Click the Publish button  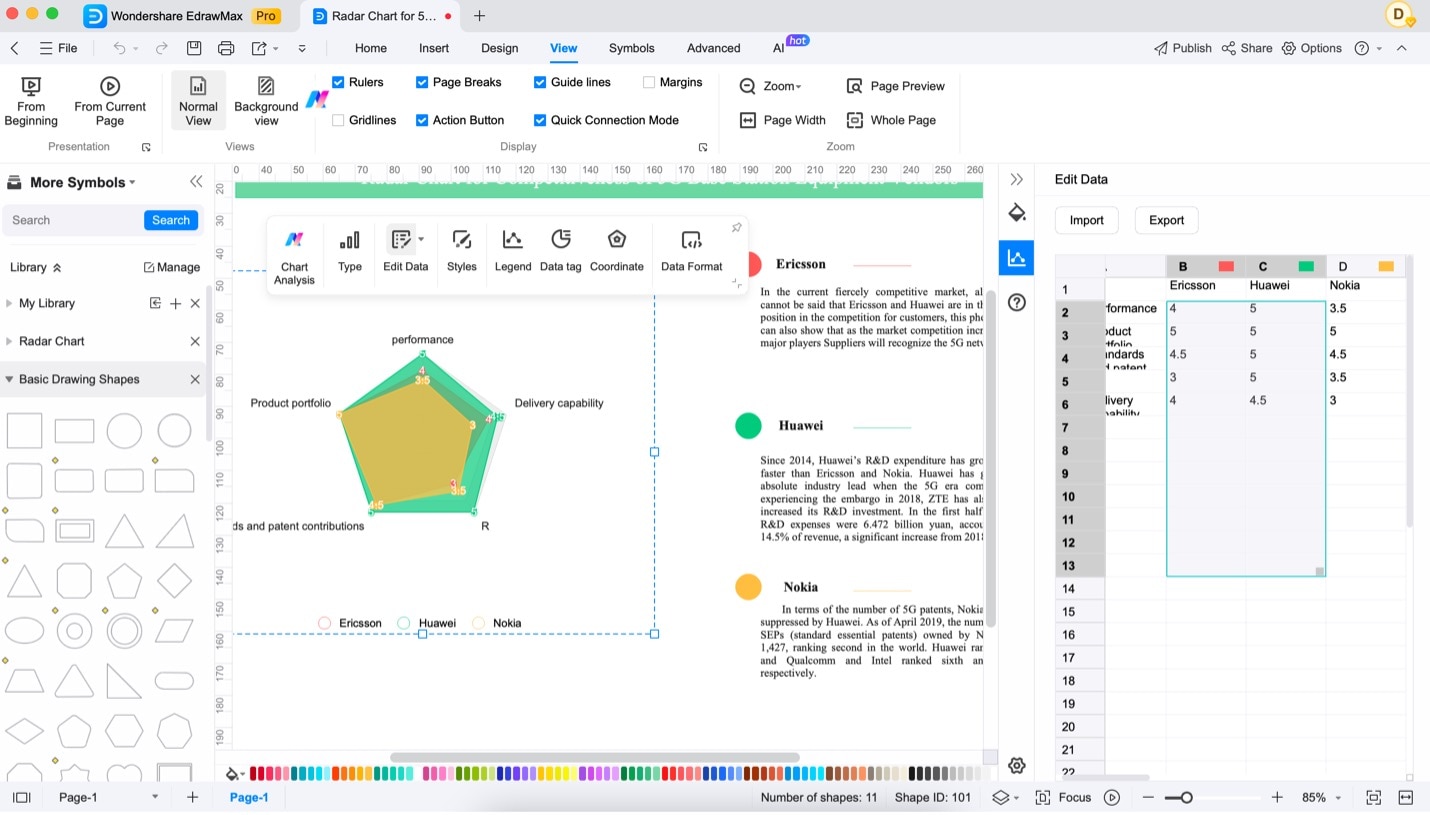(x=1182, y=48)
